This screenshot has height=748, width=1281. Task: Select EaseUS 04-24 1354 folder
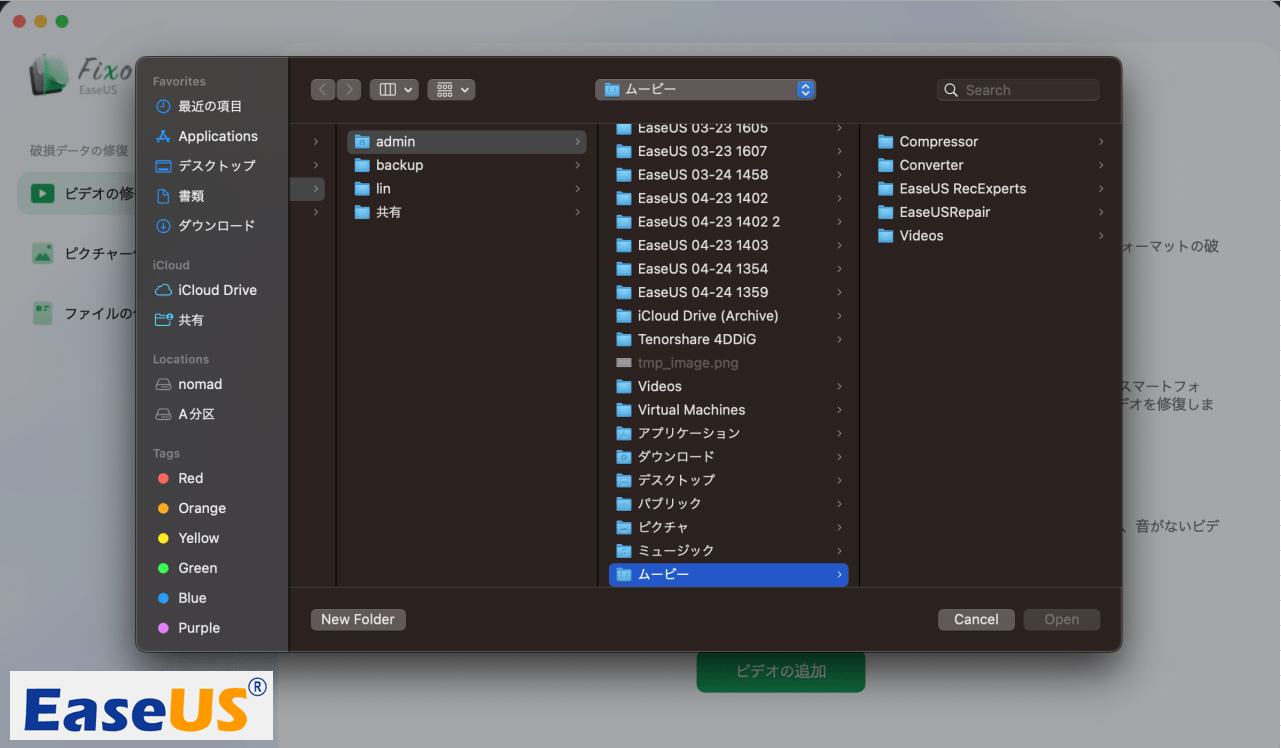tap(728, 269)
